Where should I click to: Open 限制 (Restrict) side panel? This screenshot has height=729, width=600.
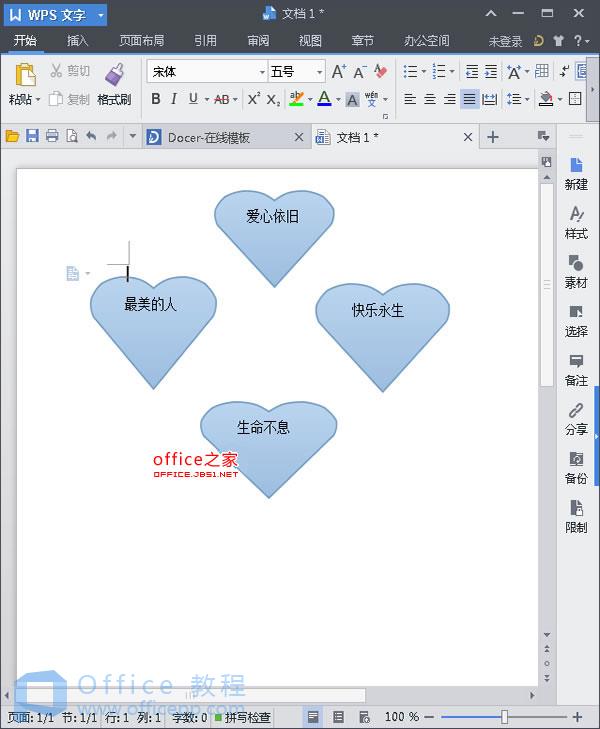click(576, 517)
